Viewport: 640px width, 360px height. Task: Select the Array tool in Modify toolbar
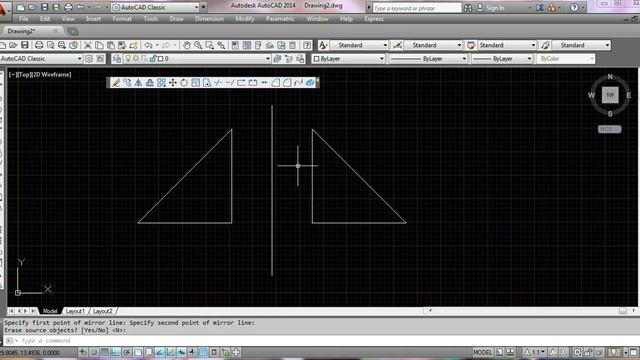point(161,83)
